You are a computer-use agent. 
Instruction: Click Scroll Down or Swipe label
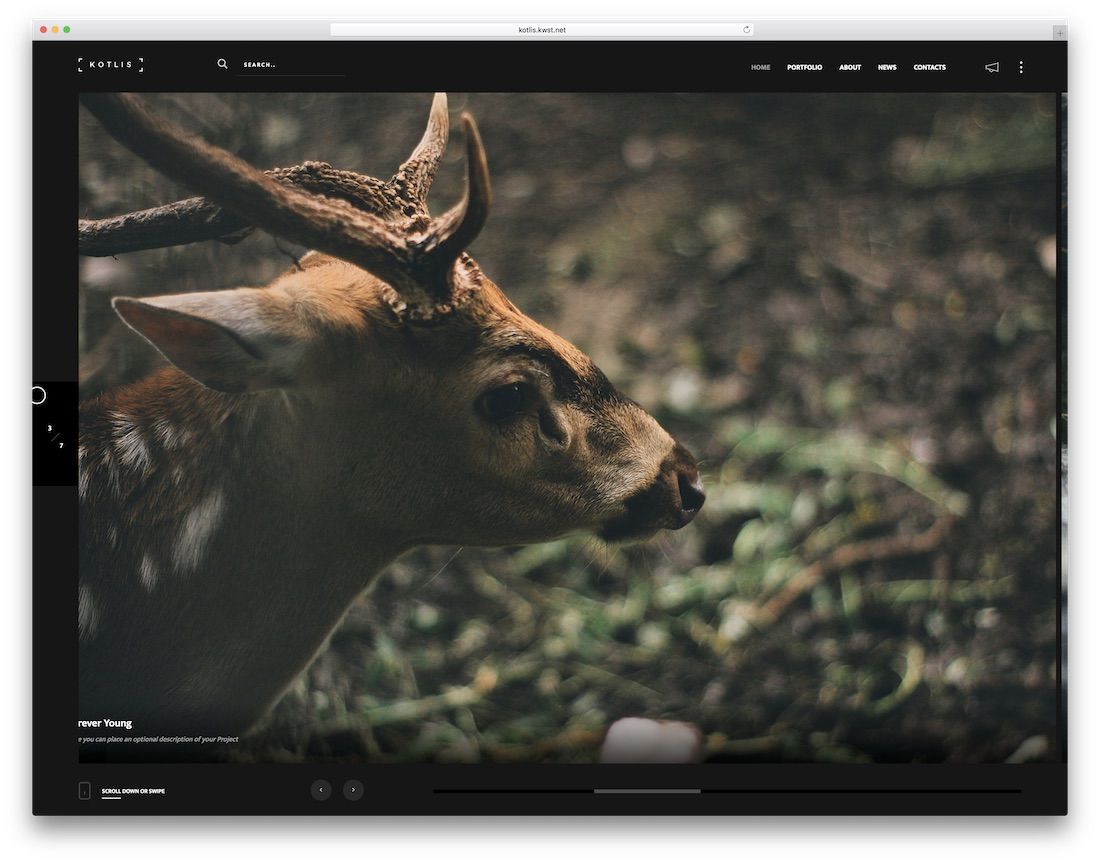coord(133,791)
